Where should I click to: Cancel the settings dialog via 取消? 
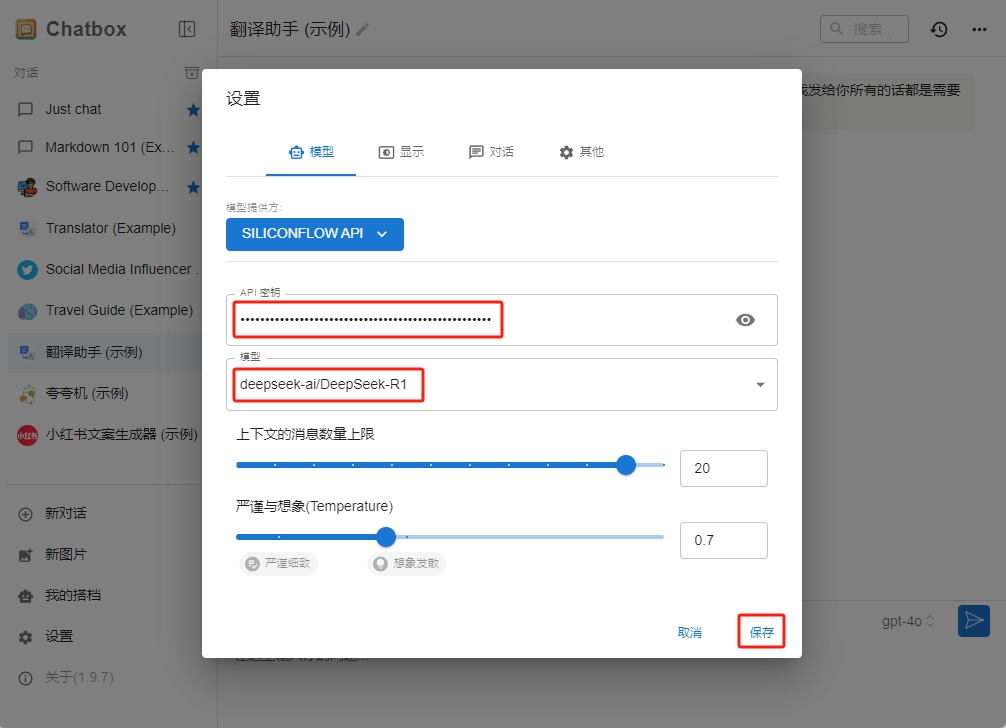point(690,631)
